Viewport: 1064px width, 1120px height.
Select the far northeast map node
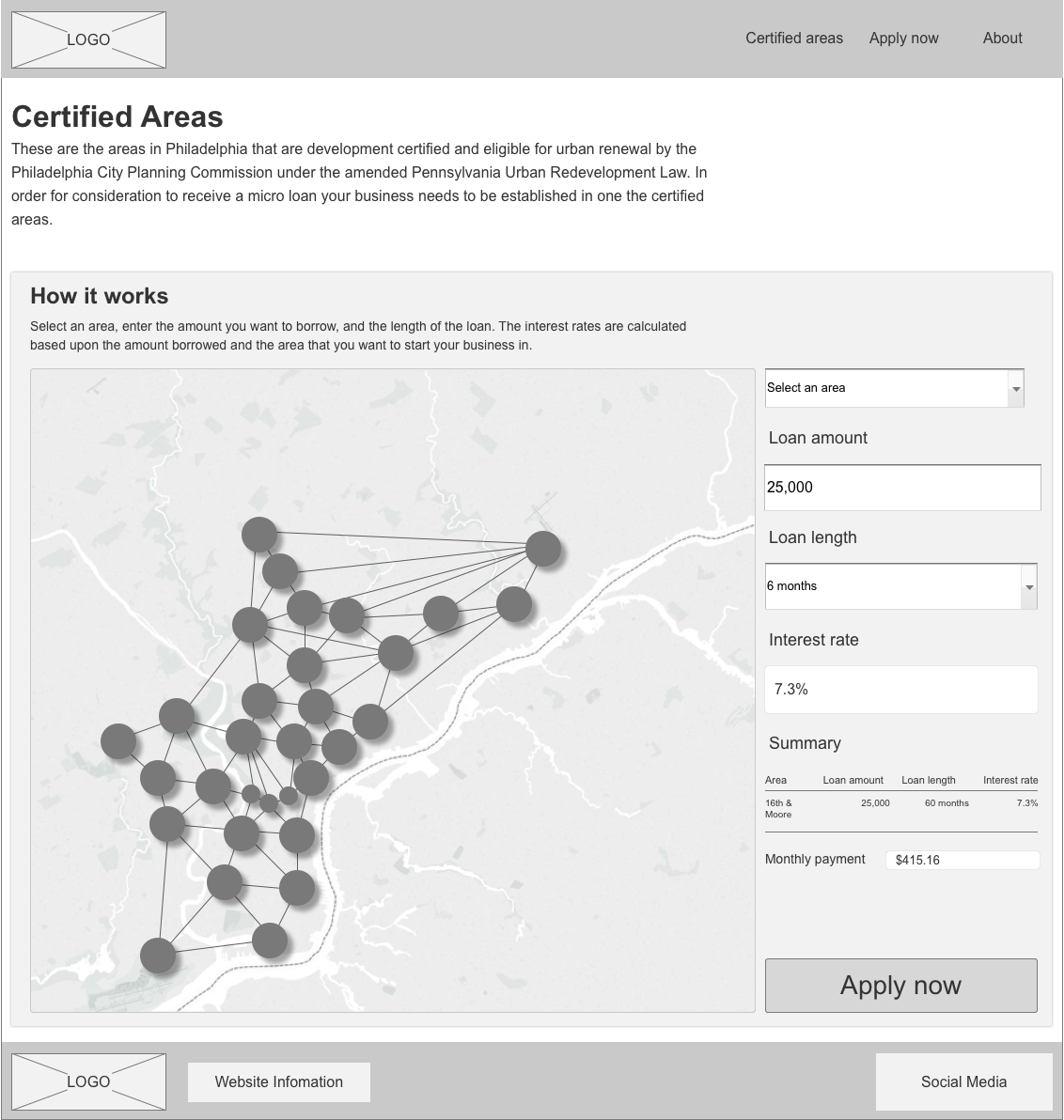pos(543,549)
